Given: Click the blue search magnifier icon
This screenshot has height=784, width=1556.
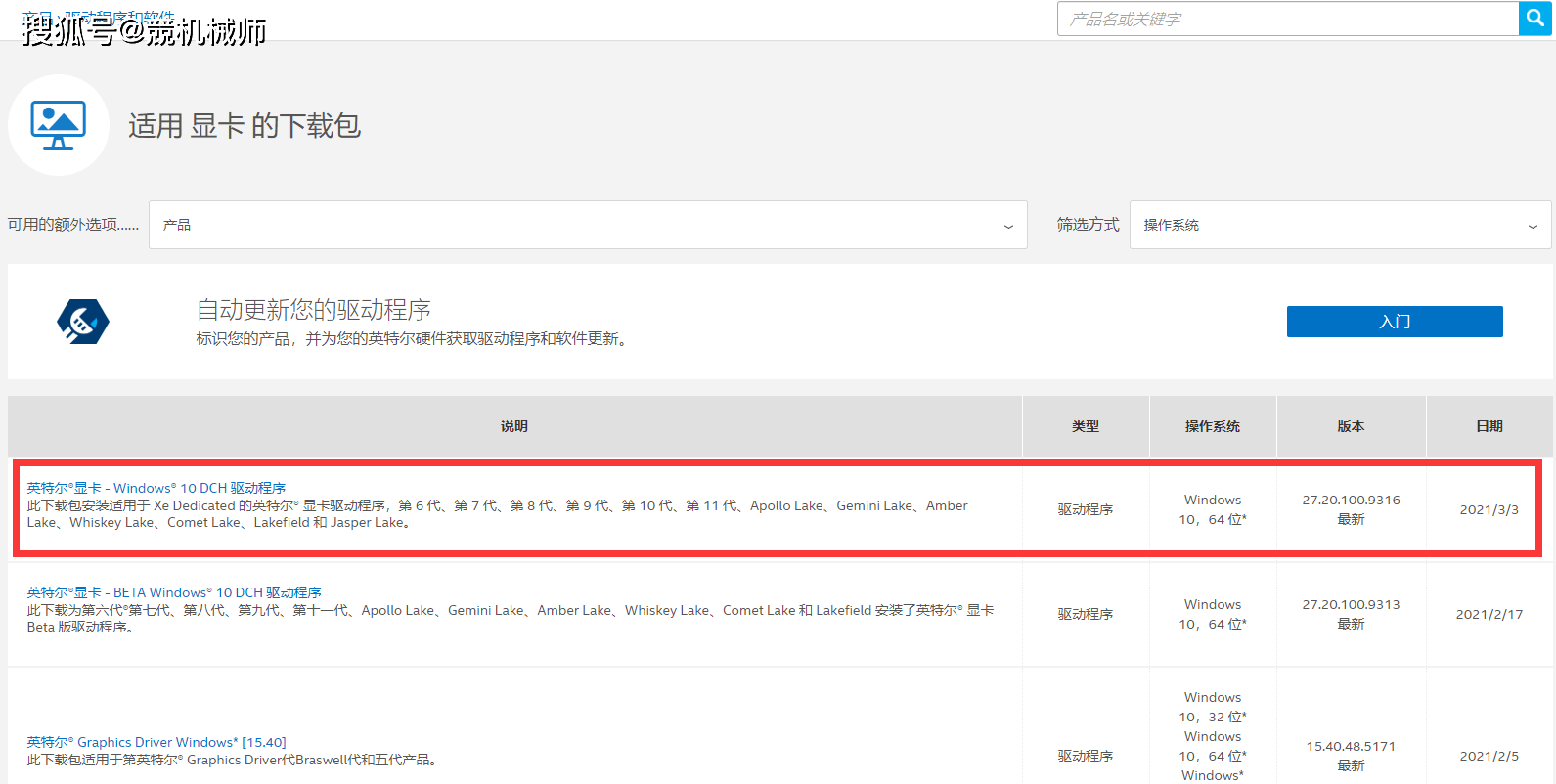Looking at the screenshot, I should [x=1535, y=19].
